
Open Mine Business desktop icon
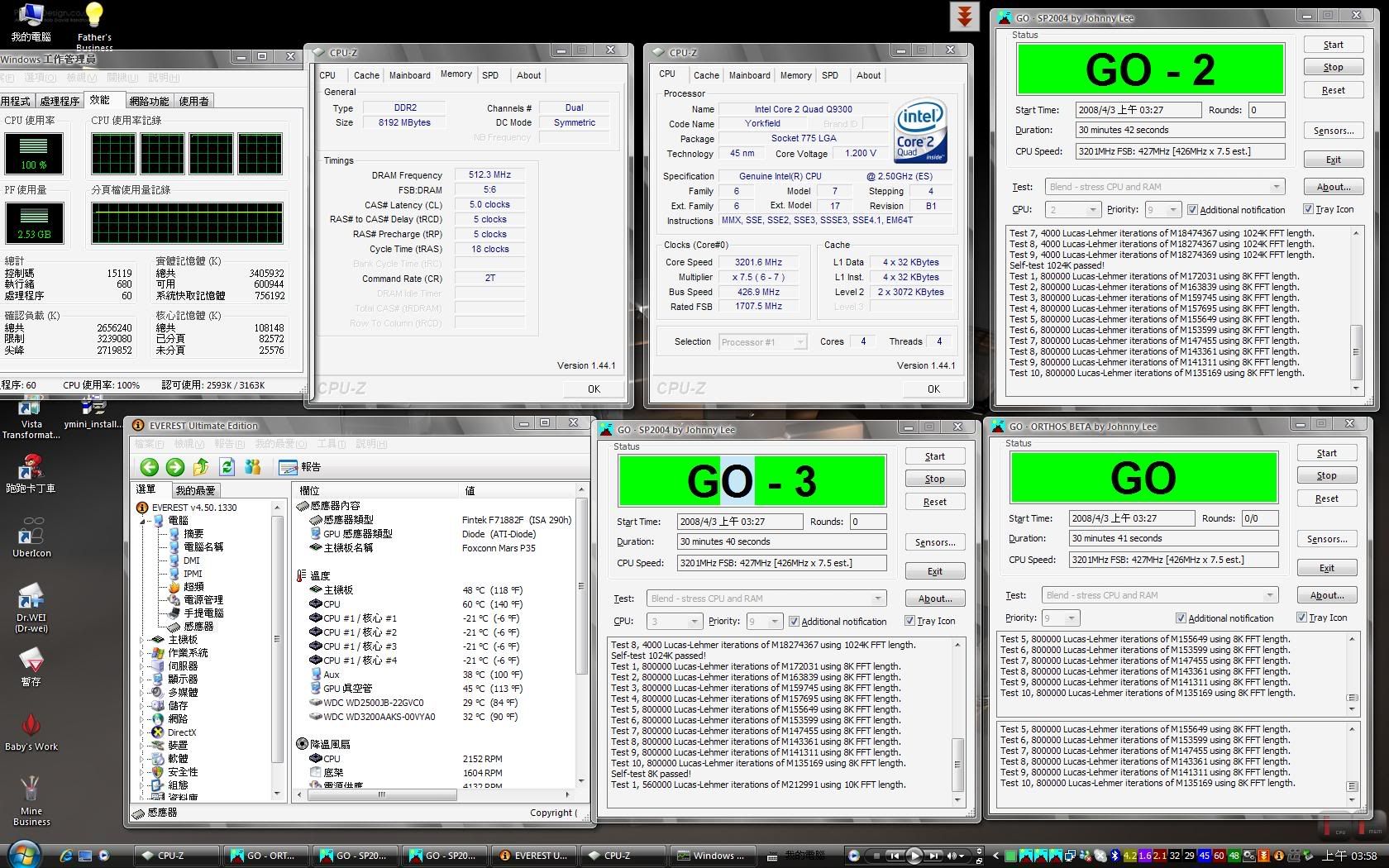(31, 800)
